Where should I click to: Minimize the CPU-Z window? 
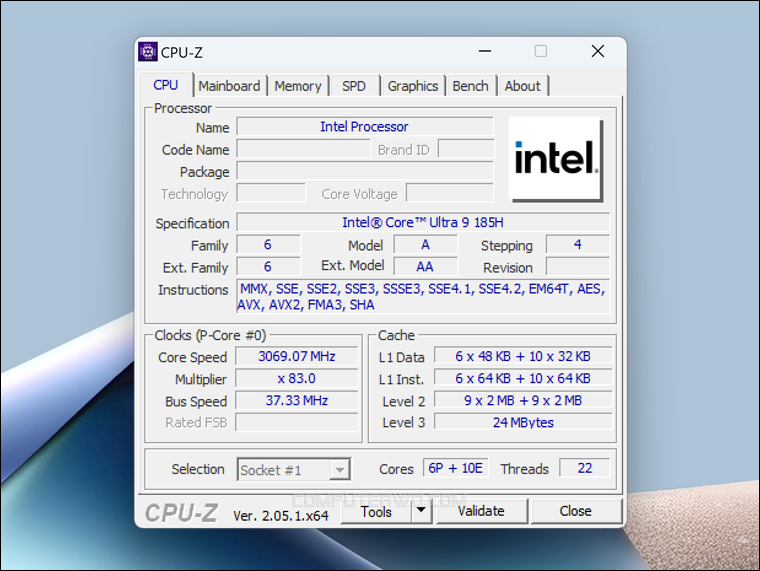(485, 51)
